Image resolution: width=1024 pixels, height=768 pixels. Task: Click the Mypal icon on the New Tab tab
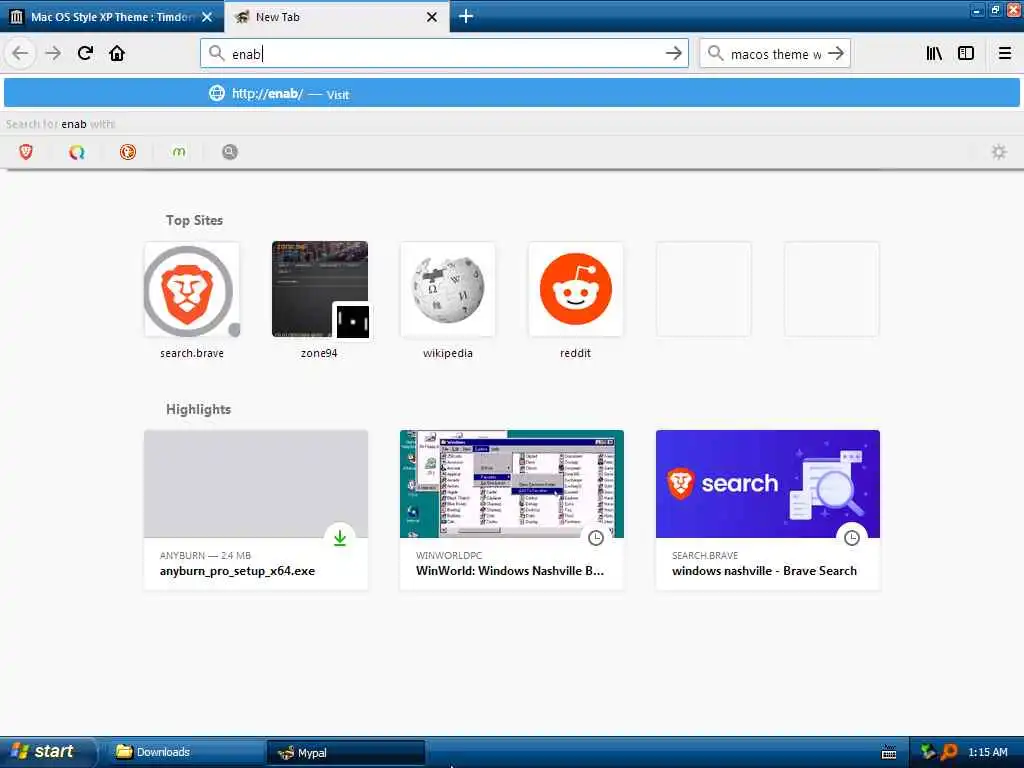[242, 17]
